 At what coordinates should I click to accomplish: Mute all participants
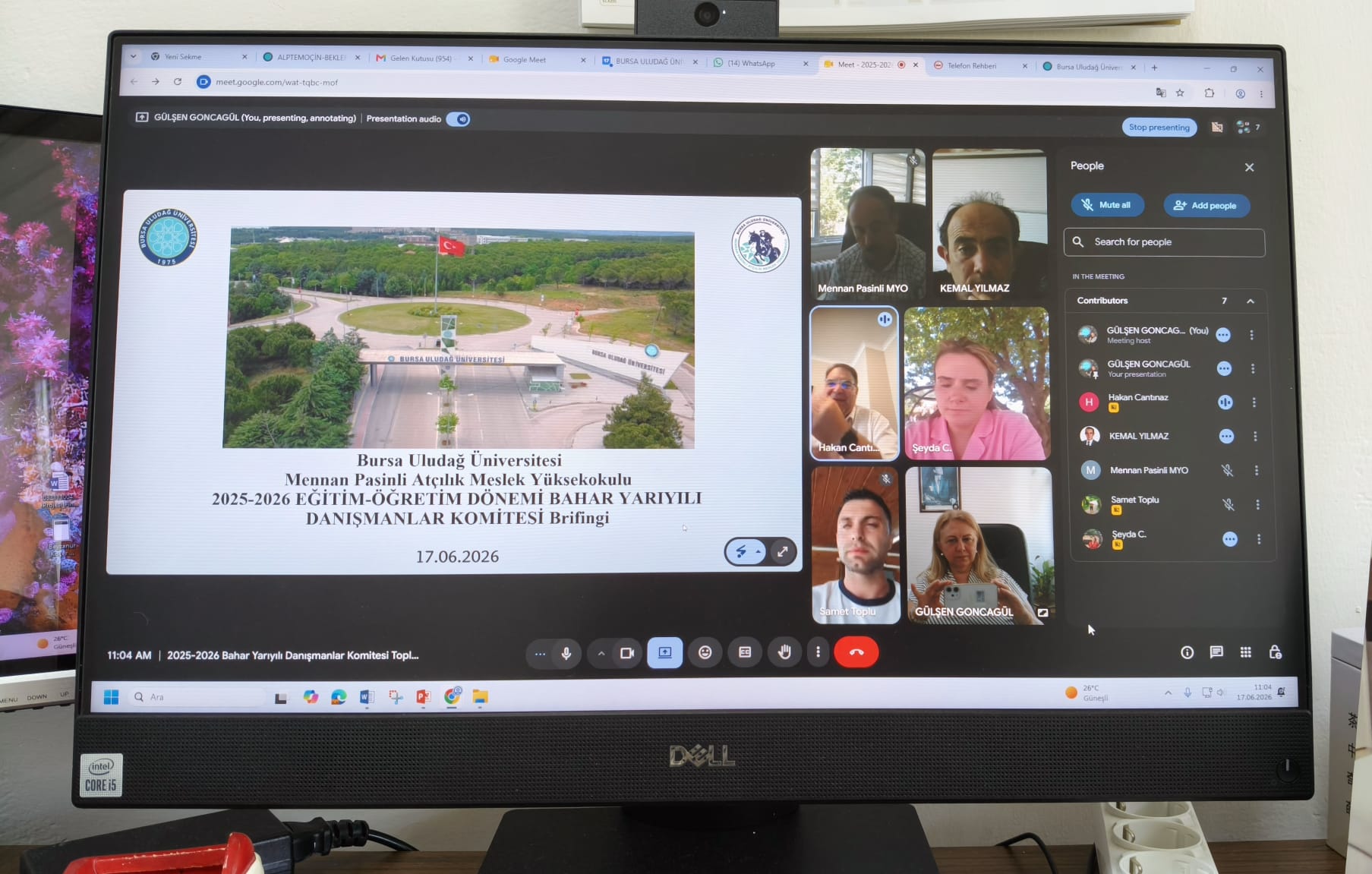(x=1106, y=205)
